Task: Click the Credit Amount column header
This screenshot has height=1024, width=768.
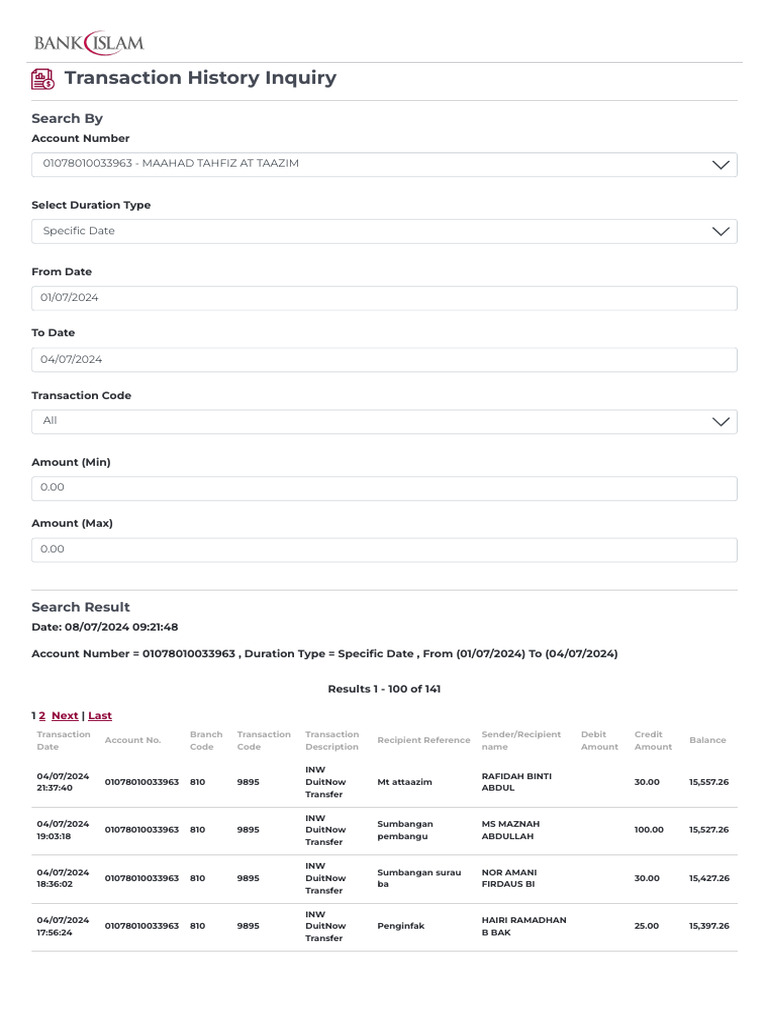Action: pyautogui.click(x=653, y=741)
